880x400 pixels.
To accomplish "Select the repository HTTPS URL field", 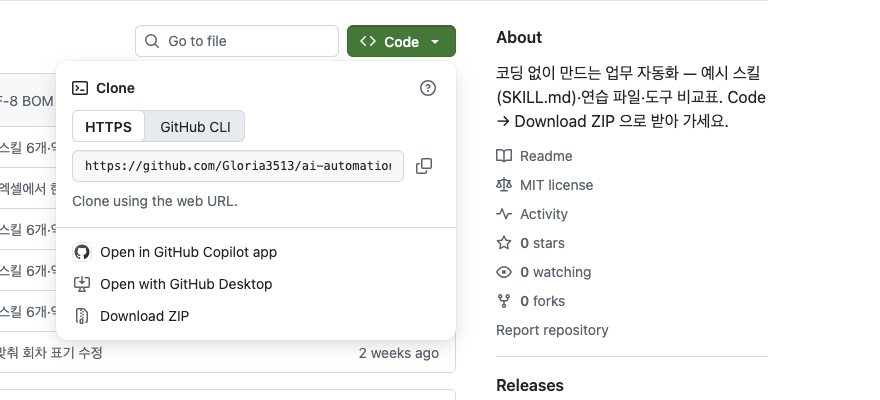I will pyautogui.click(x=238, y=166).
